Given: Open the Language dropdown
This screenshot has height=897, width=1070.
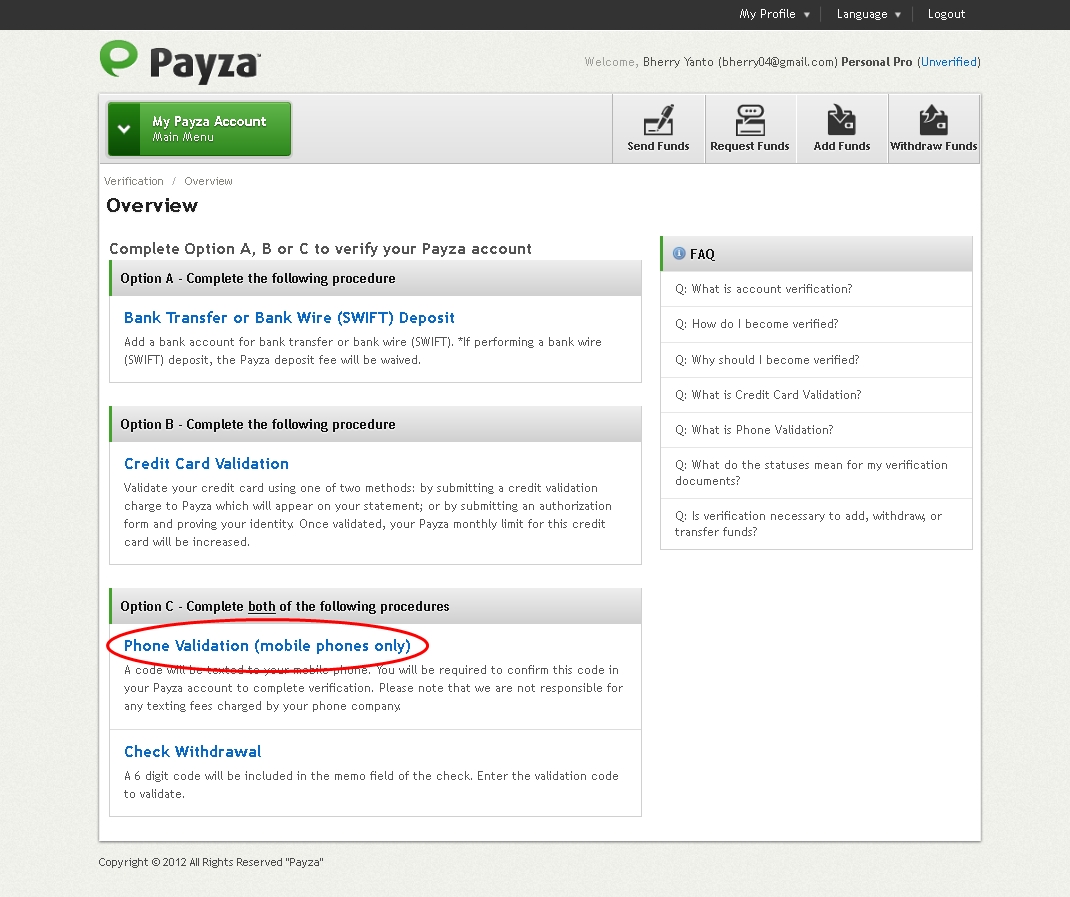Looking at the screenshot, I should tap(868, 14).
